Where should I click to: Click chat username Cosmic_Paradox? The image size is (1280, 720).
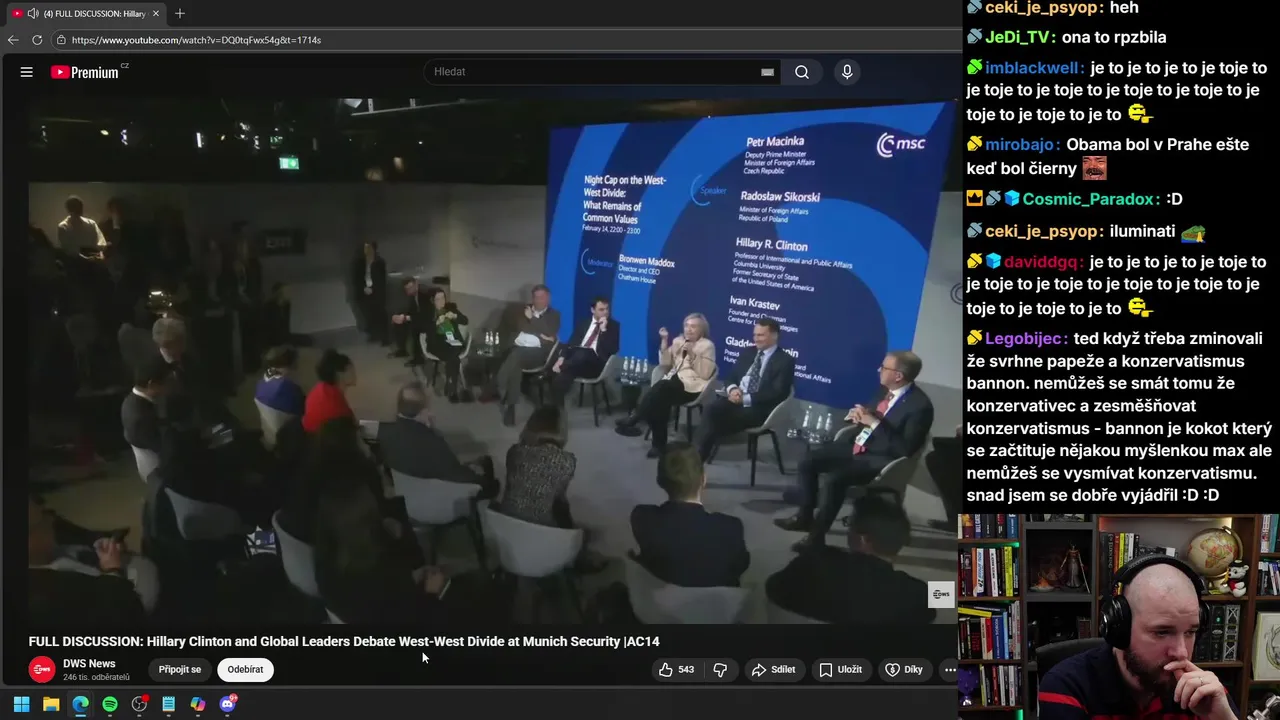1090,199
